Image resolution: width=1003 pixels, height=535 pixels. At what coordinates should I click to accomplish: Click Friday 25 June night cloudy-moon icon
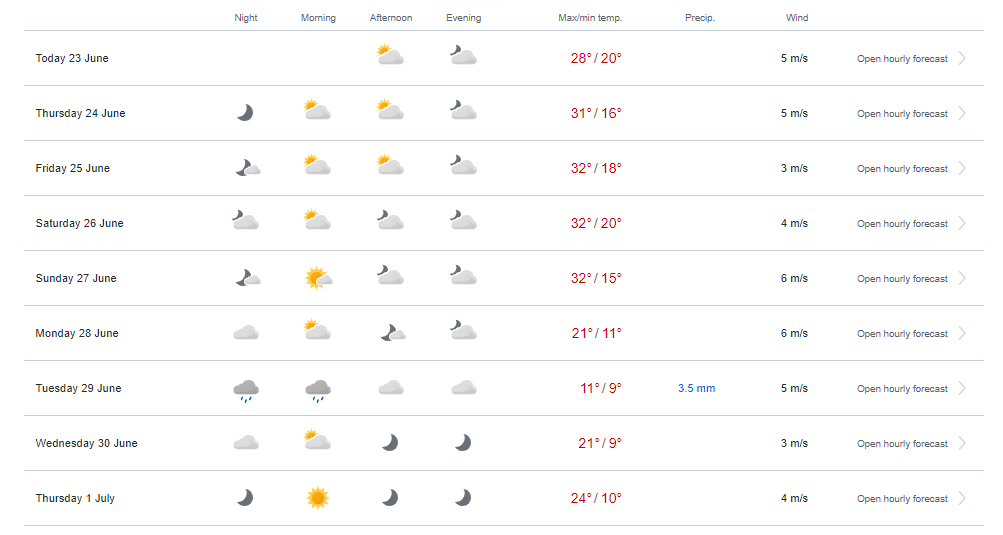coord(247,168)
